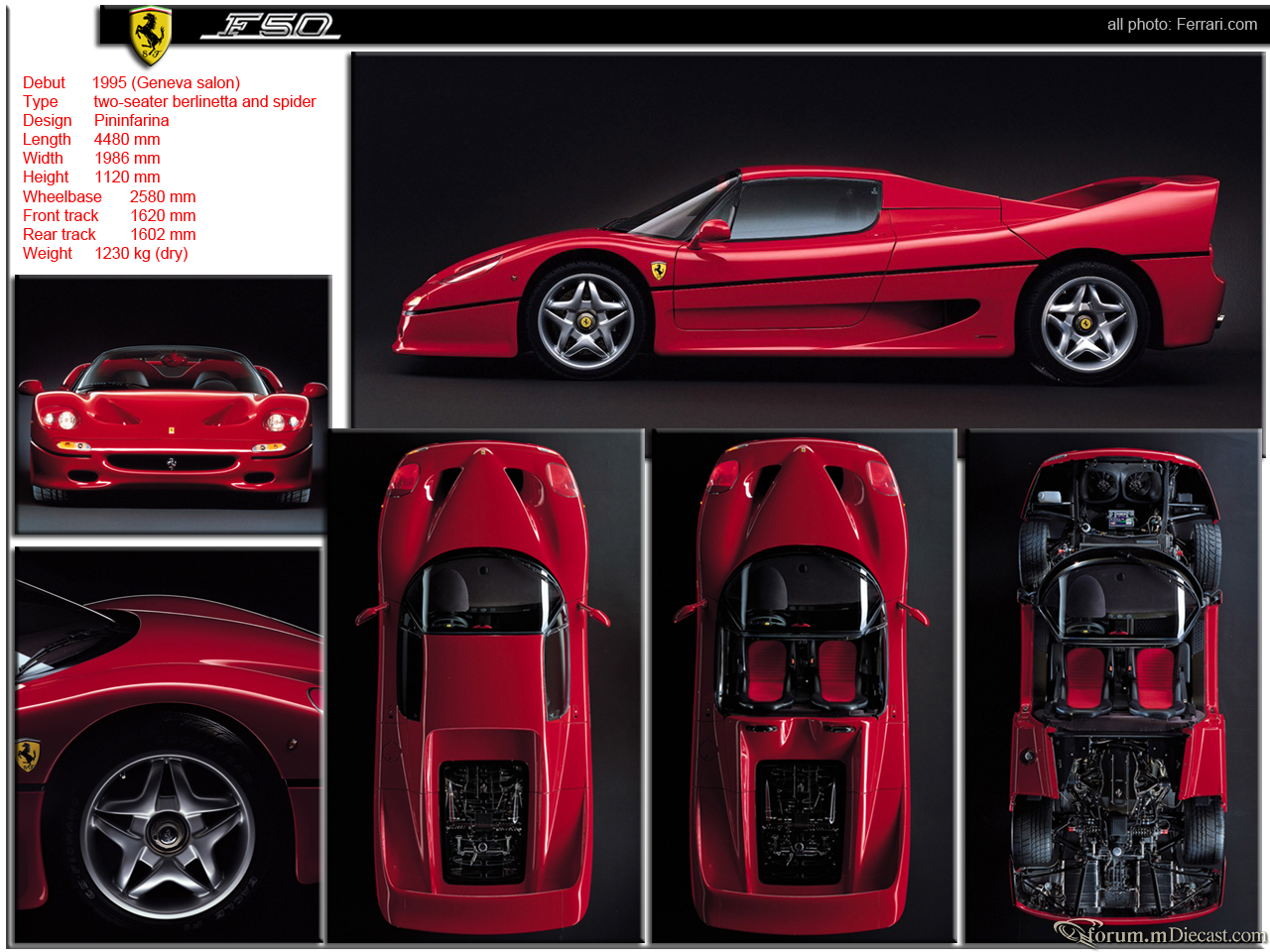Click the weight value '1230 kg (dry)'

tap(141, 254)
